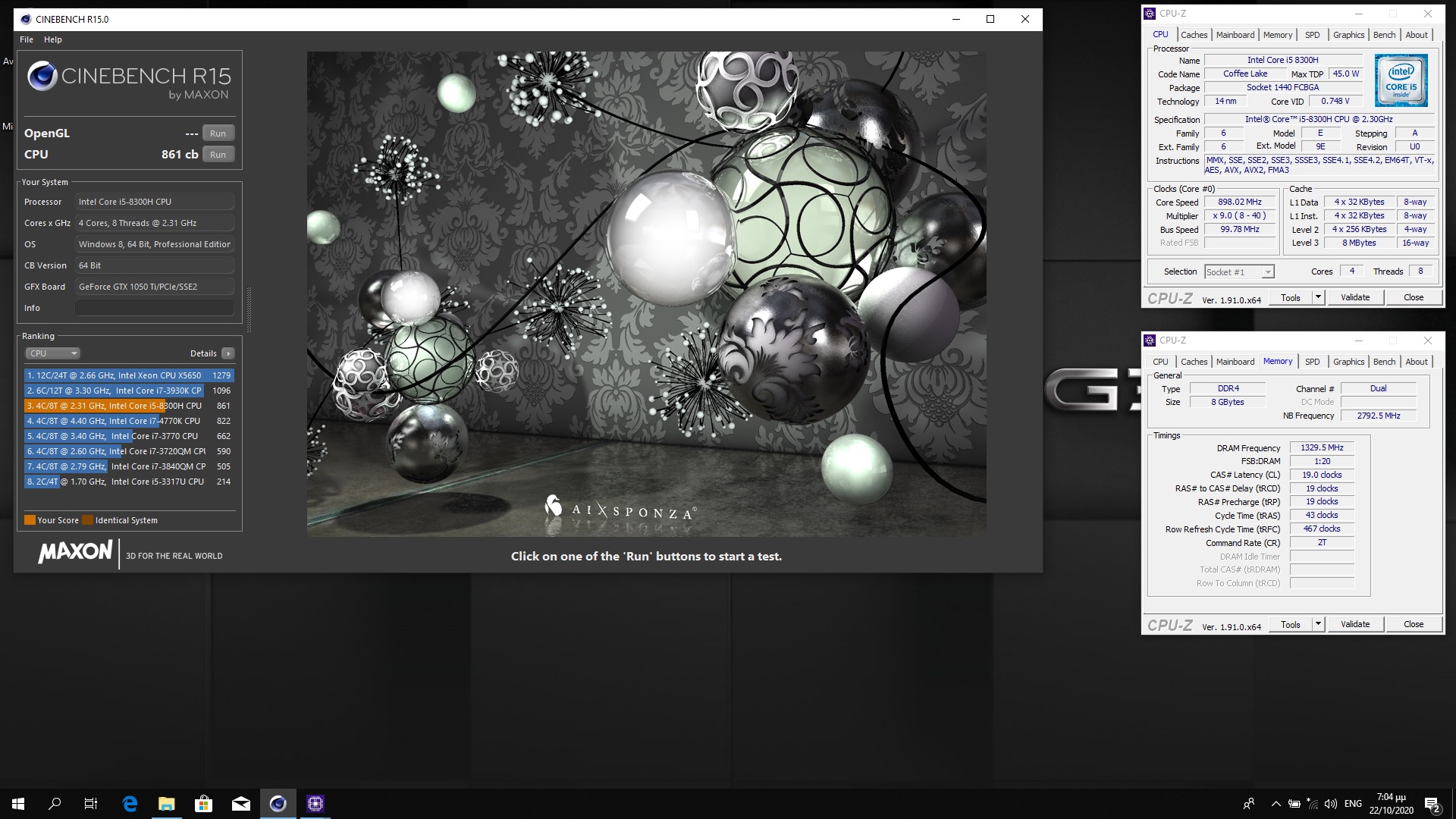
Task: Open Graphics tab in lower CPU-Z
Action: point(1348,362)
